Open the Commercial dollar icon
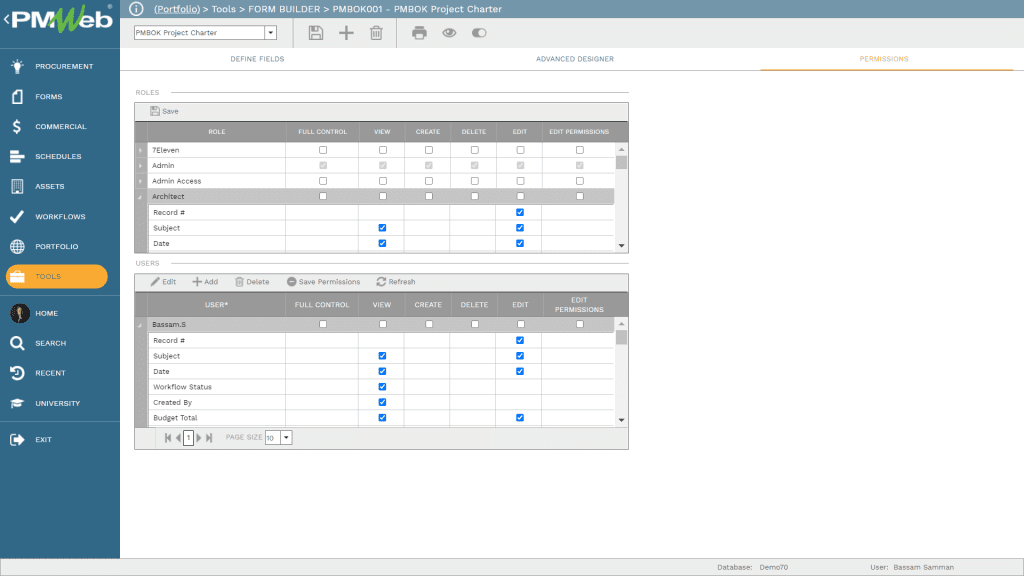The width and height of the screenshot is (1024, 576). coord(17,127)
